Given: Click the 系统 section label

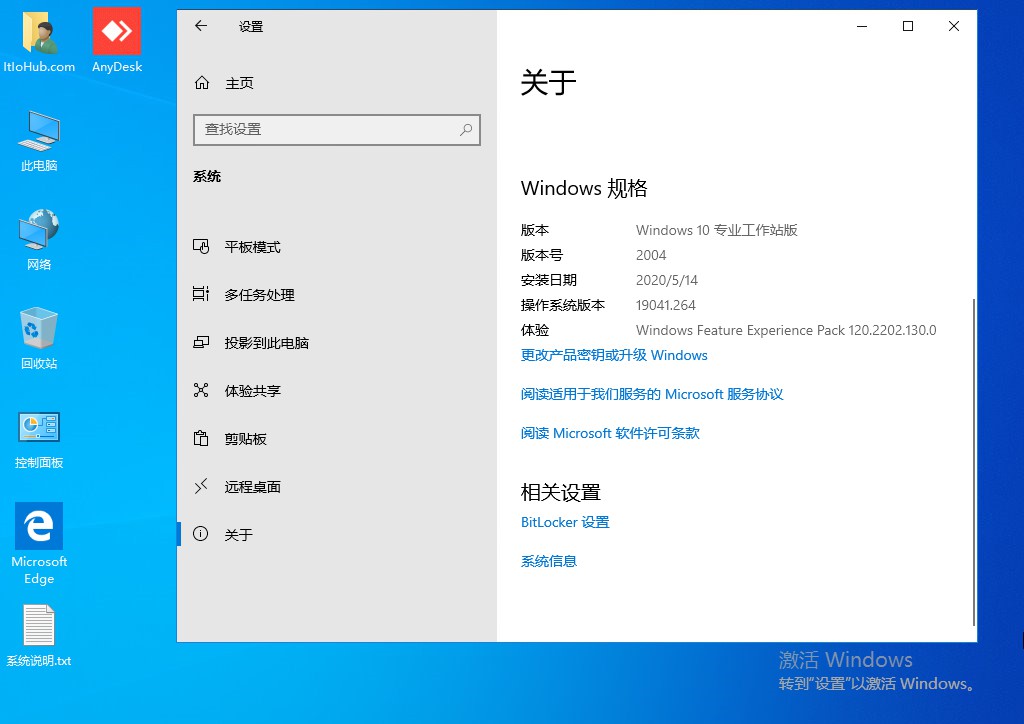Looking at the screenshot, I should [207, 176].
